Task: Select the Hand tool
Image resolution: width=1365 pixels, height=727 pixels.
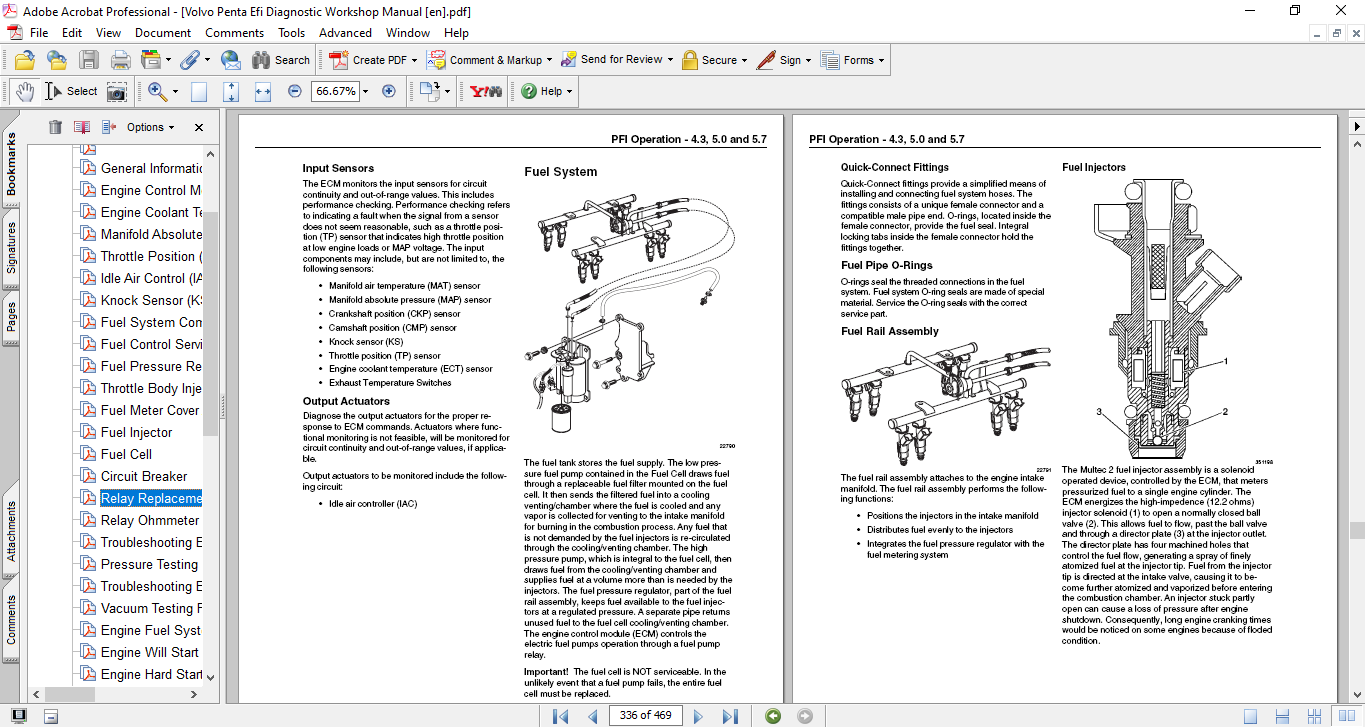Action: point(24,91)
